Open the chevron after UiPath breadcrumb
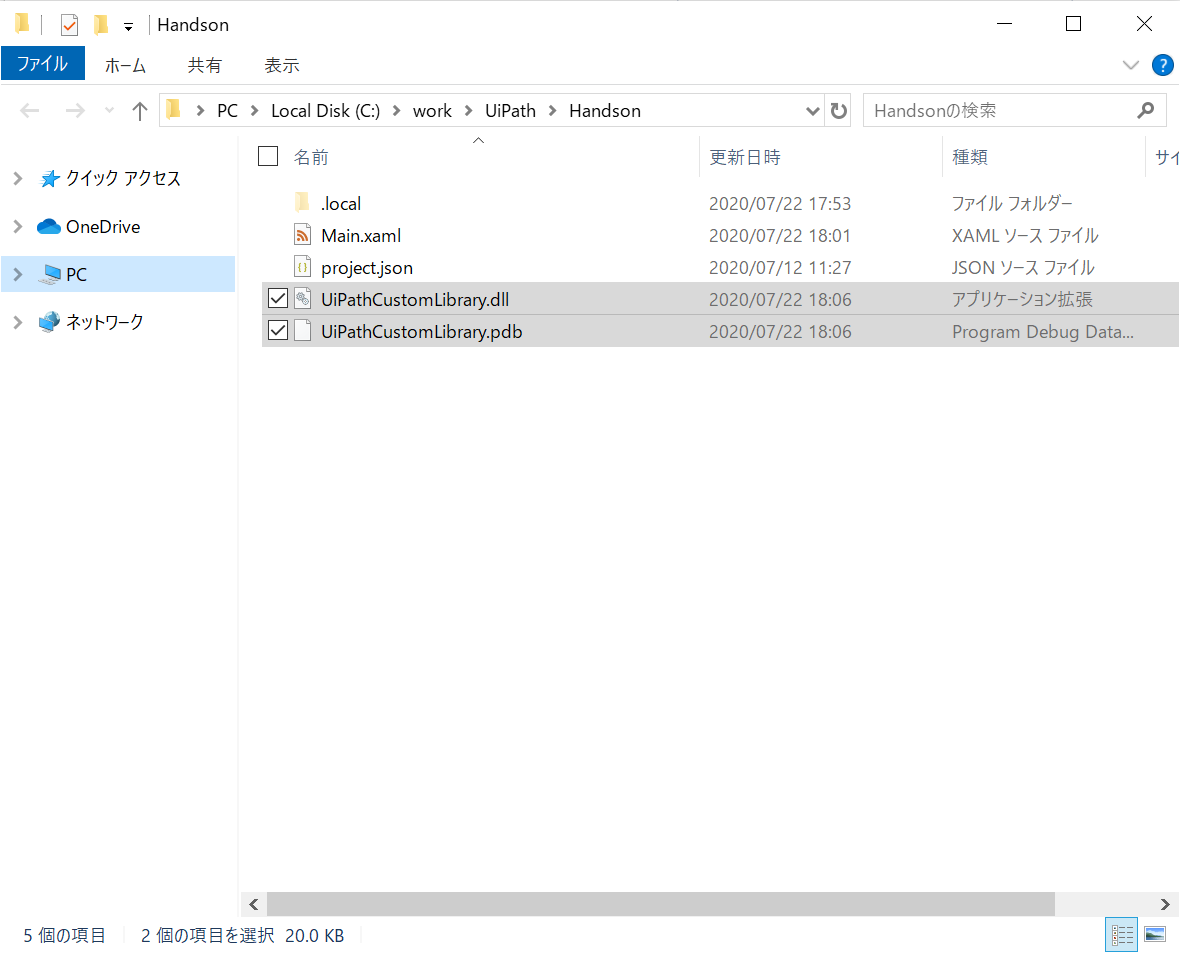 coord(552,111)
